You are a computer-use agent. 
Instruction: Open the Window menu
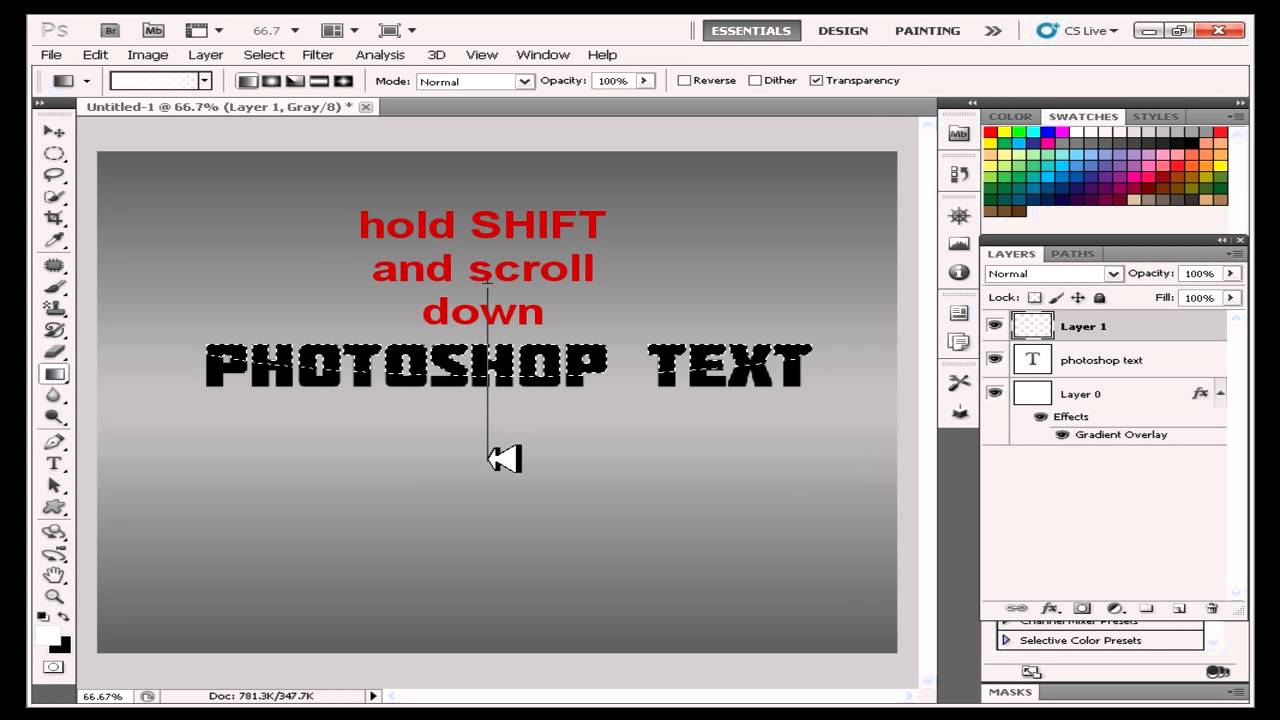pyautogui.click(x=543, y=55)
